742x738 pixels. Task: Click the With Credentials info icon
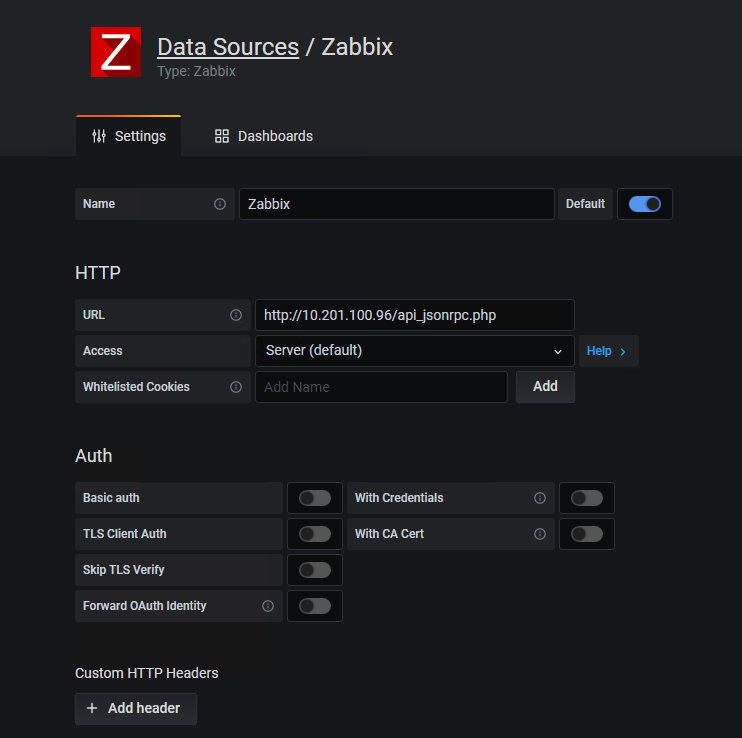540,498
